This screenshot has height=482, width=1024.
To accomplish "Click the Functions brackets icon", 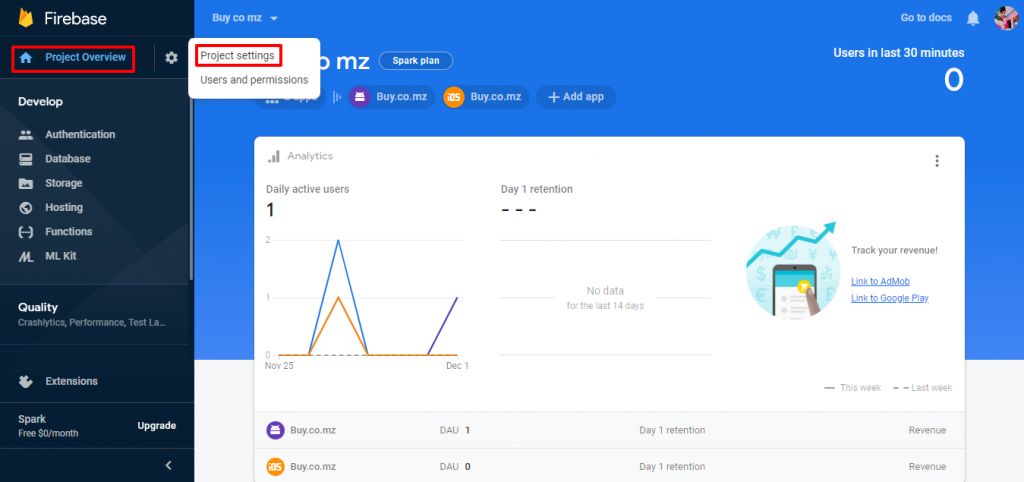I will click(x=26, y=232).
